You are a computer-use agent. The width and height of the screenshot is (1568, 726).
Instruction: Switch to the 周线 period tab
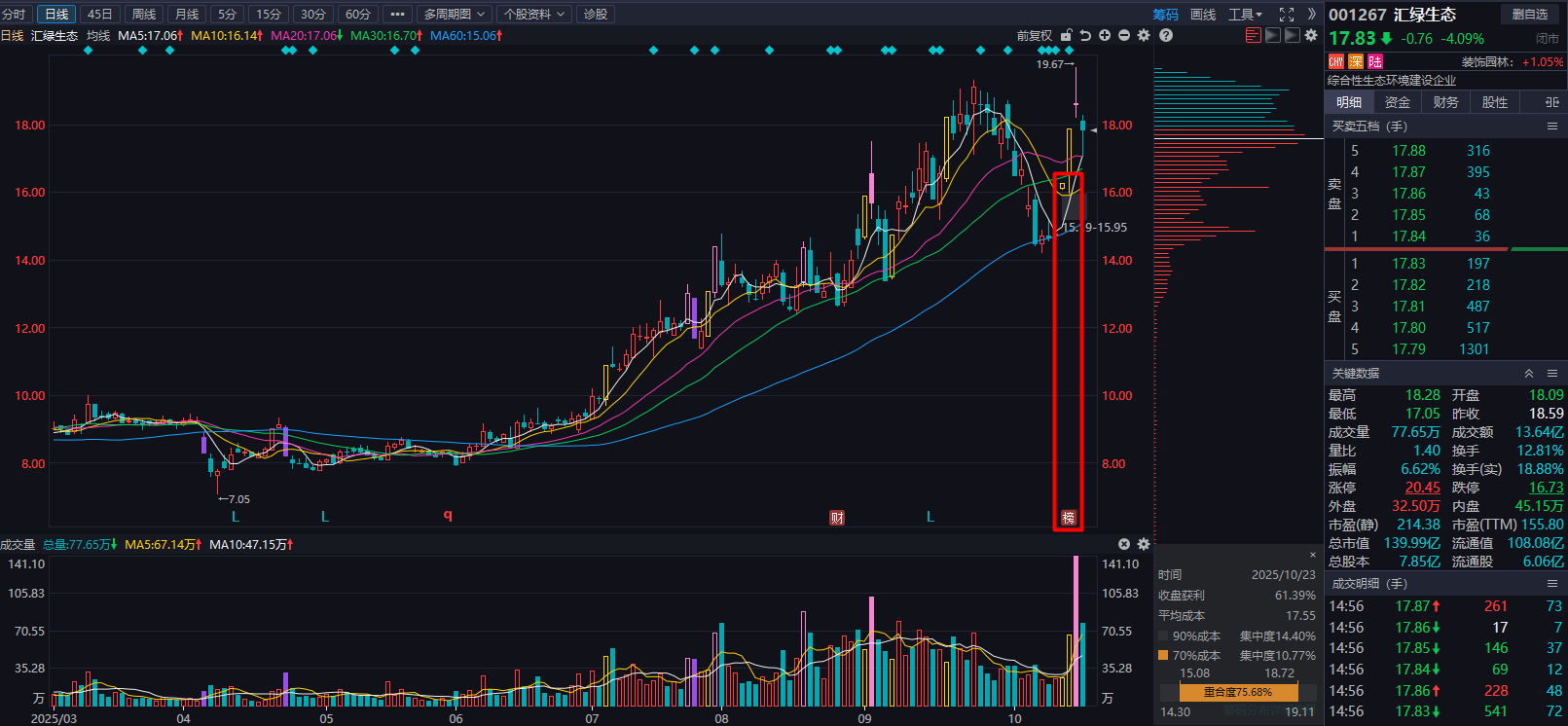click(x=144, y=14)
